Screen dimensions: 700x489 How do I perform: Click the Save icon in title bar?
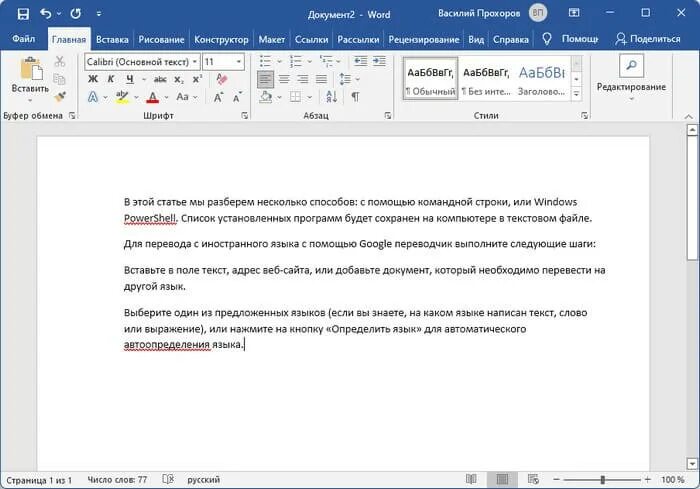[23, 14]
